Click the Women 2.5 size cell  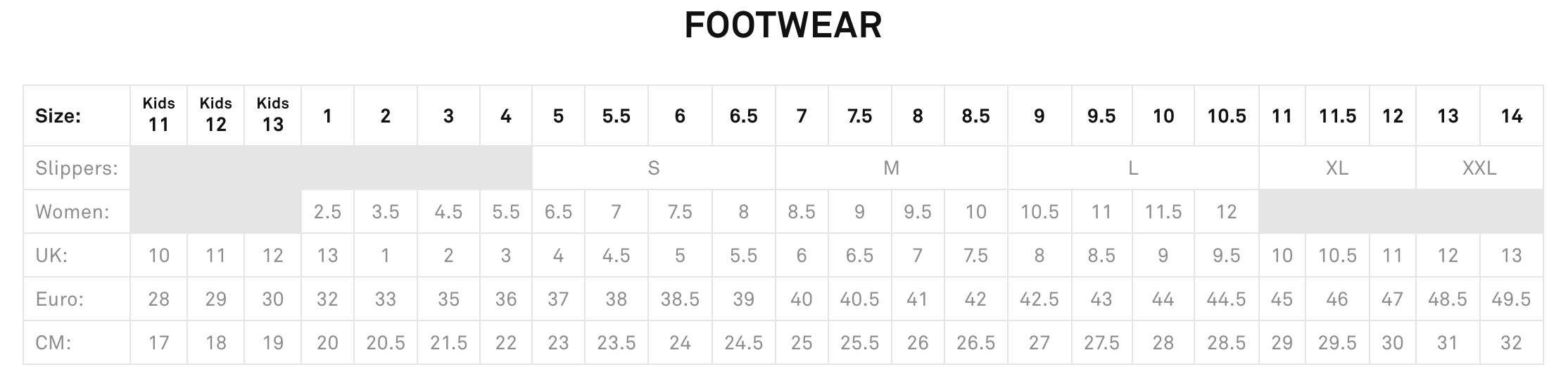click(x=327, y=212)
